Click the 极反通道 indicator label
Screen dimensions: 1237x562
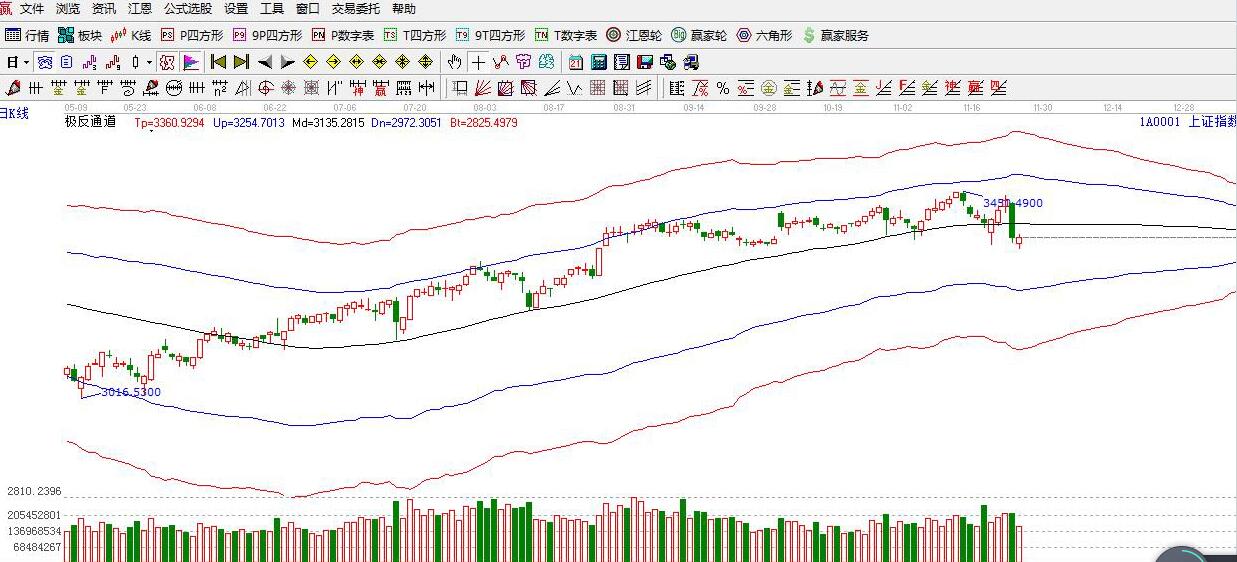90,122
